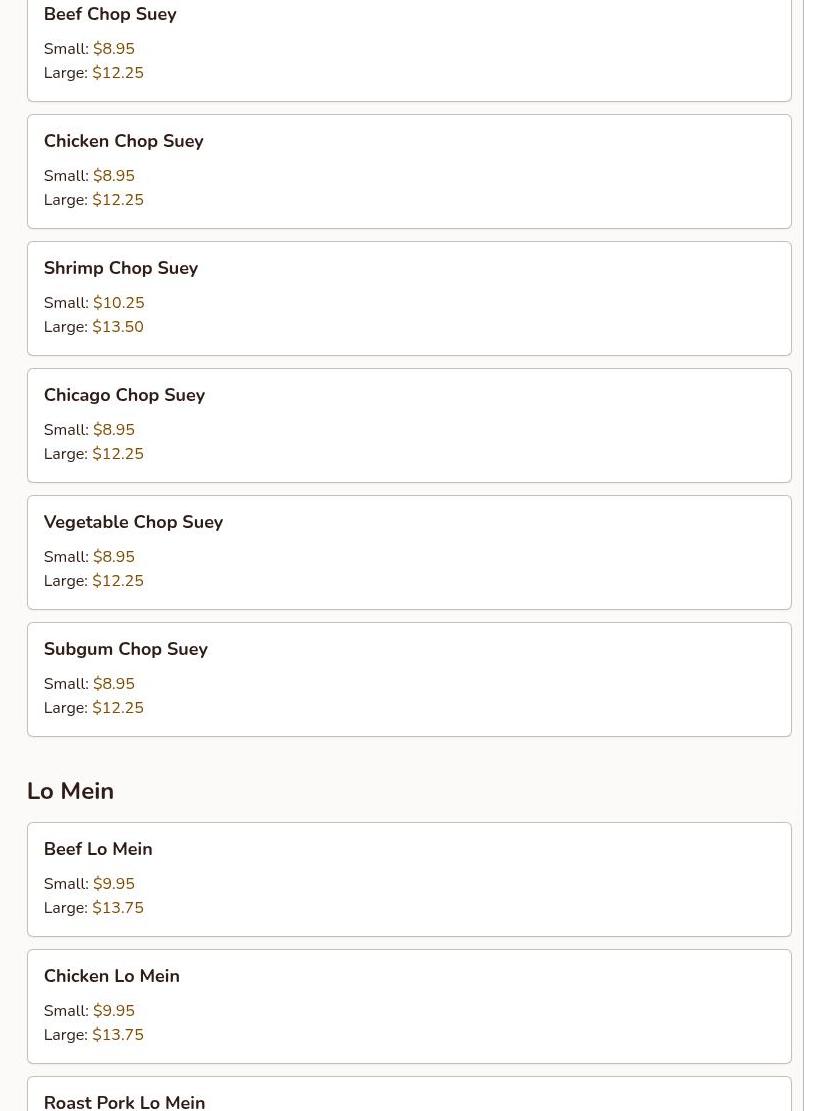
Task: Select the Shrimp Chop Suey item title
Action: point(121,268)
